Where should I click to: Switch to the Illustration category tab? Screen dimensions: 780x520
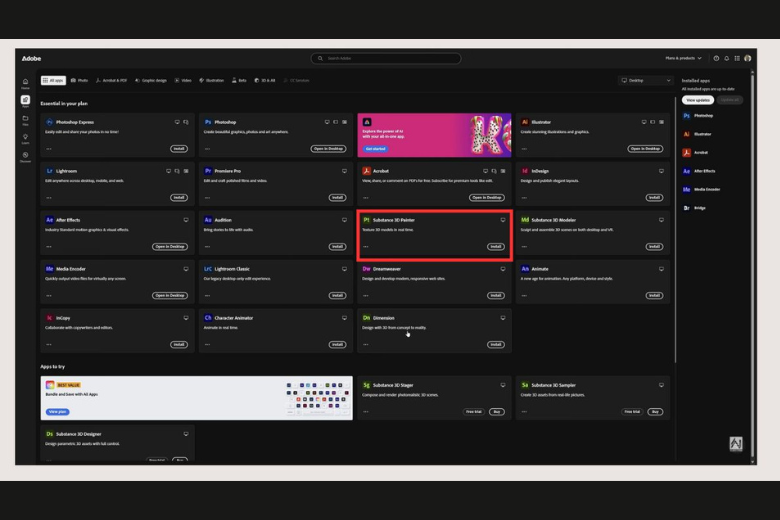(211, 81)
